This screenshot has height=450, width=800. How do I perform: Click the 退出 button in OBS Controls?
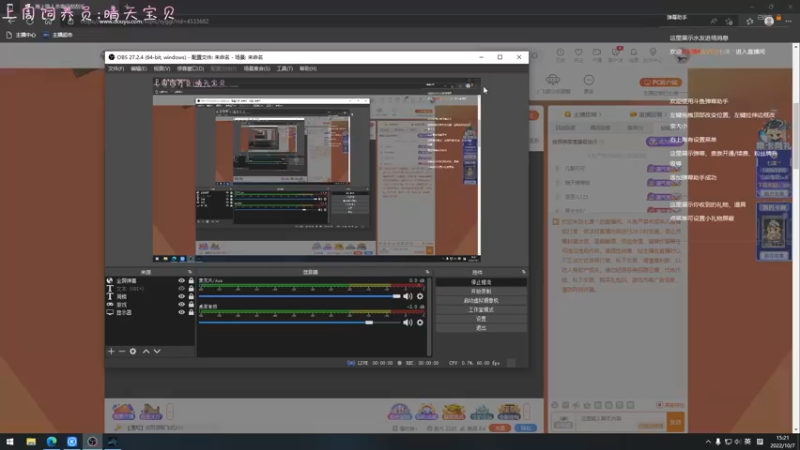(x=481, y=328)
